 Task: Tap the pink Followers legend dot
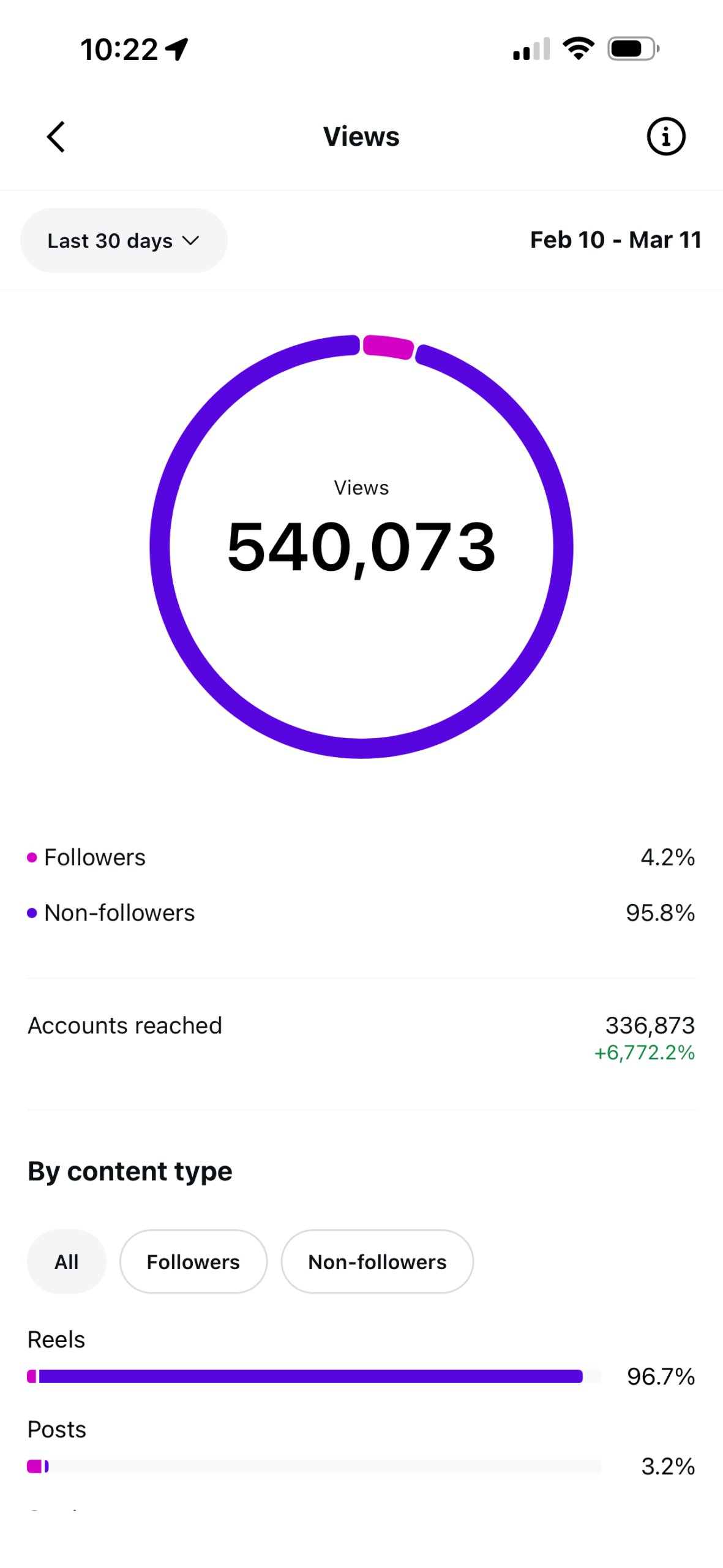pyautogui.click(x=32, y=857)
